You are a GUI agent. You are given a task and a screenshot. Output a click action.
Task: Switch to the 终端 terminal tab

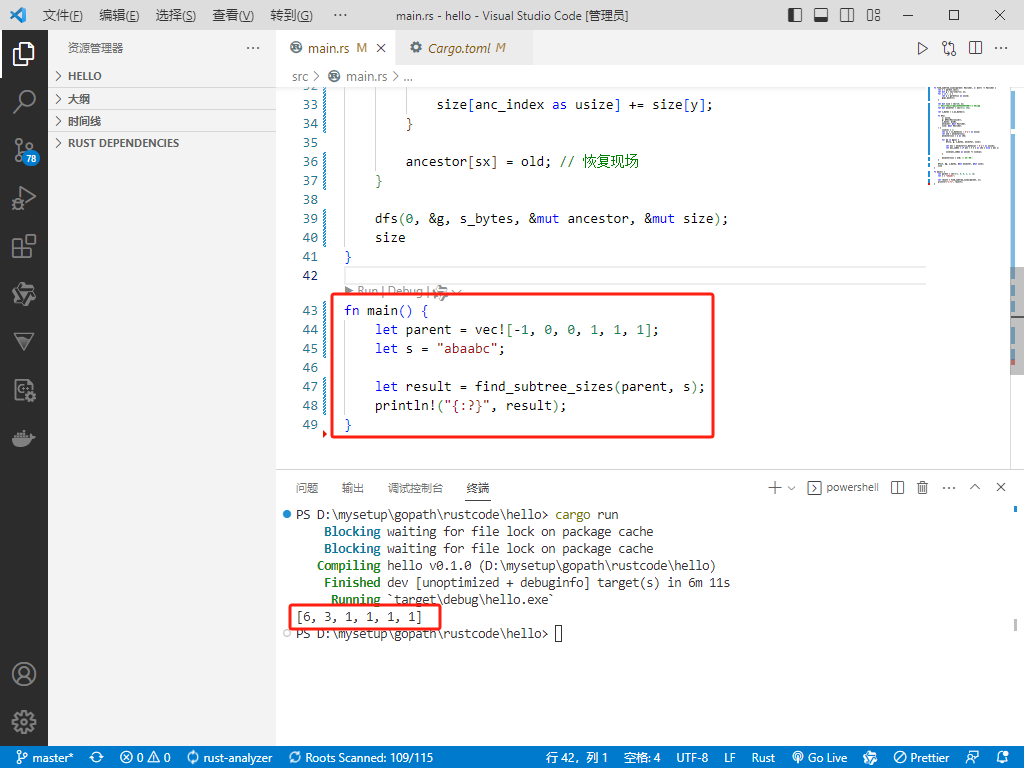[478, 488]
